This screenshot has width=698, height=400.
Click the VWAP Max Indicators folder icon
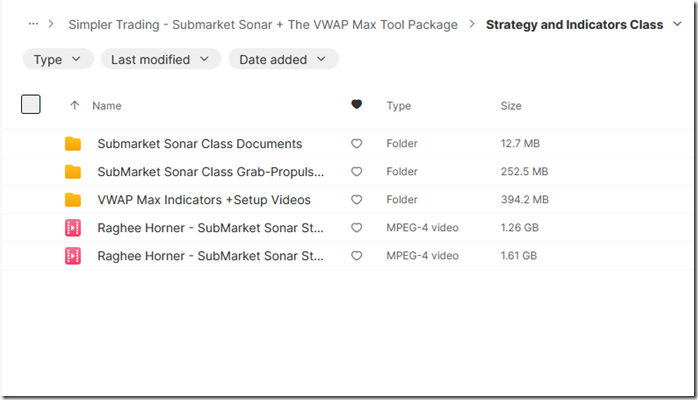point(73,200)
